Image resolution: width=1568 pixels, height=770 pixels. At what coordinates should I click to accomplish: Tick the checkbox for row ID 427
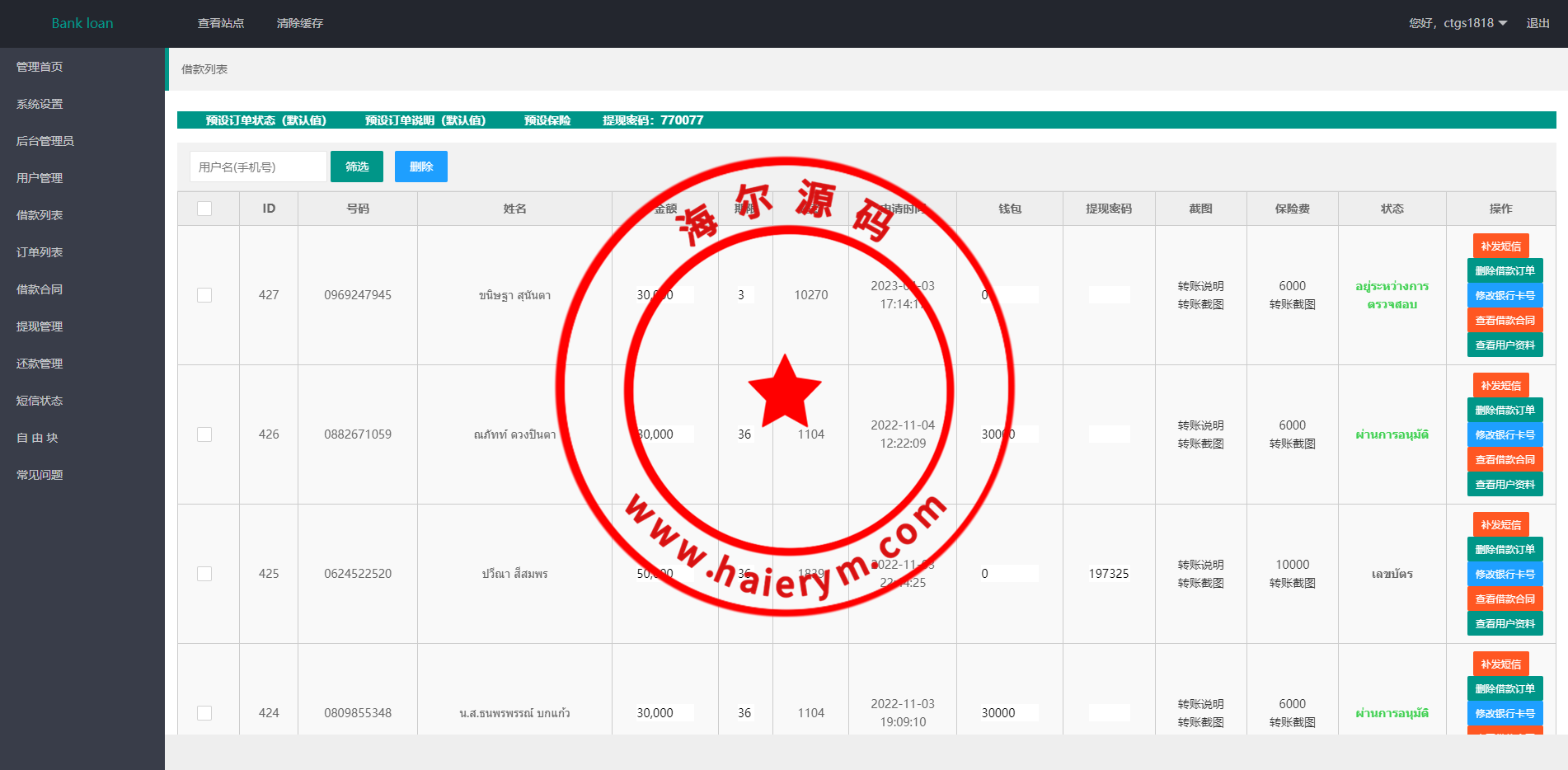pyautogui.click(x=204, y=295)
